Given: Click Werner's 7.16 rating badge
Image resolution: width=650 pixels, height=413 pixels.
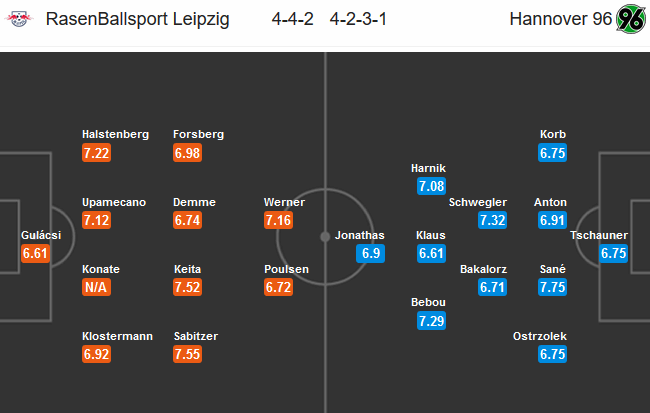Looking at the screenshot, I should 278,220.
